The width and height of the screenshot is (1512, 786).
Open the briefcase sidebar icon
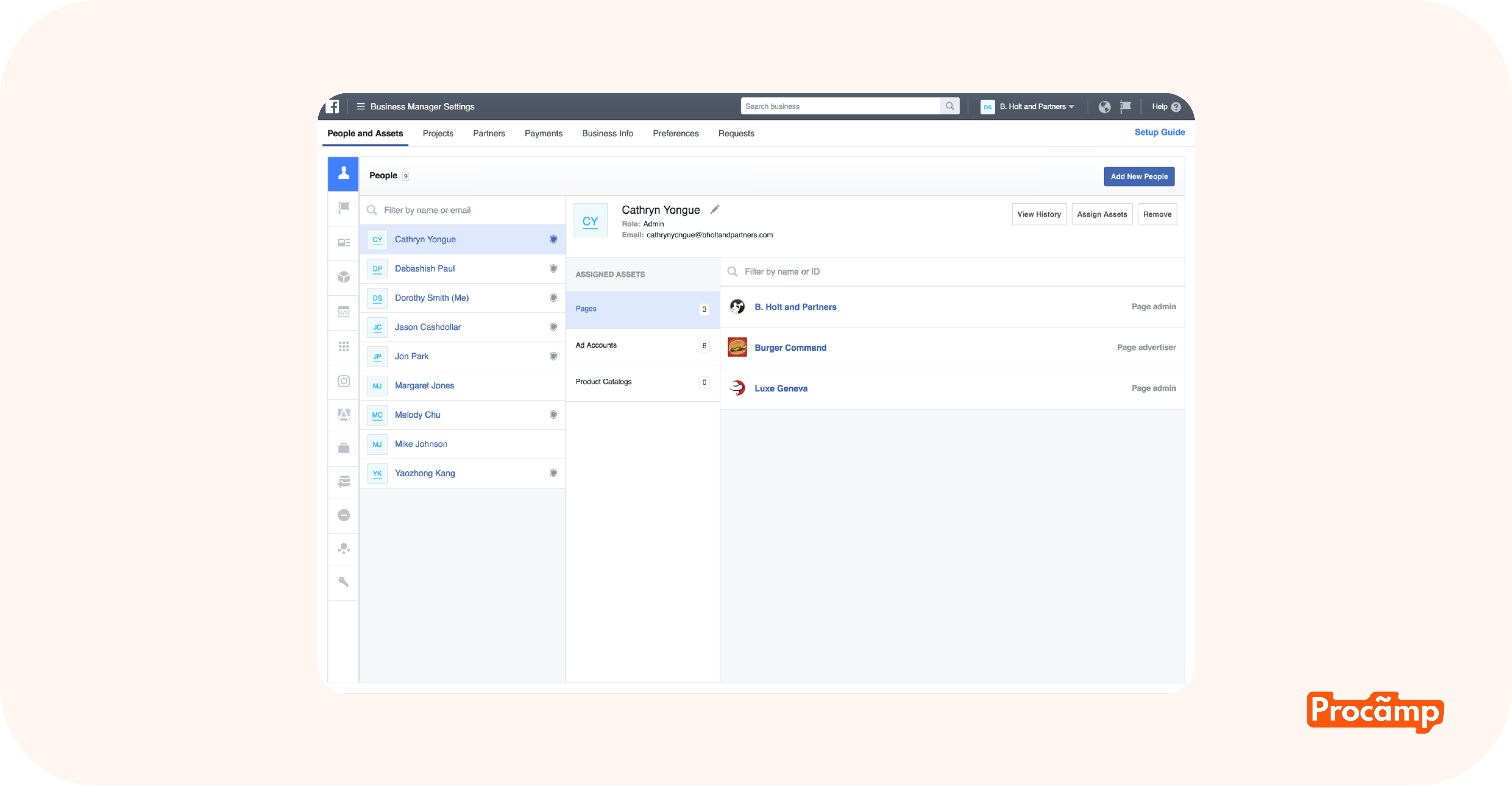(343, 449)
